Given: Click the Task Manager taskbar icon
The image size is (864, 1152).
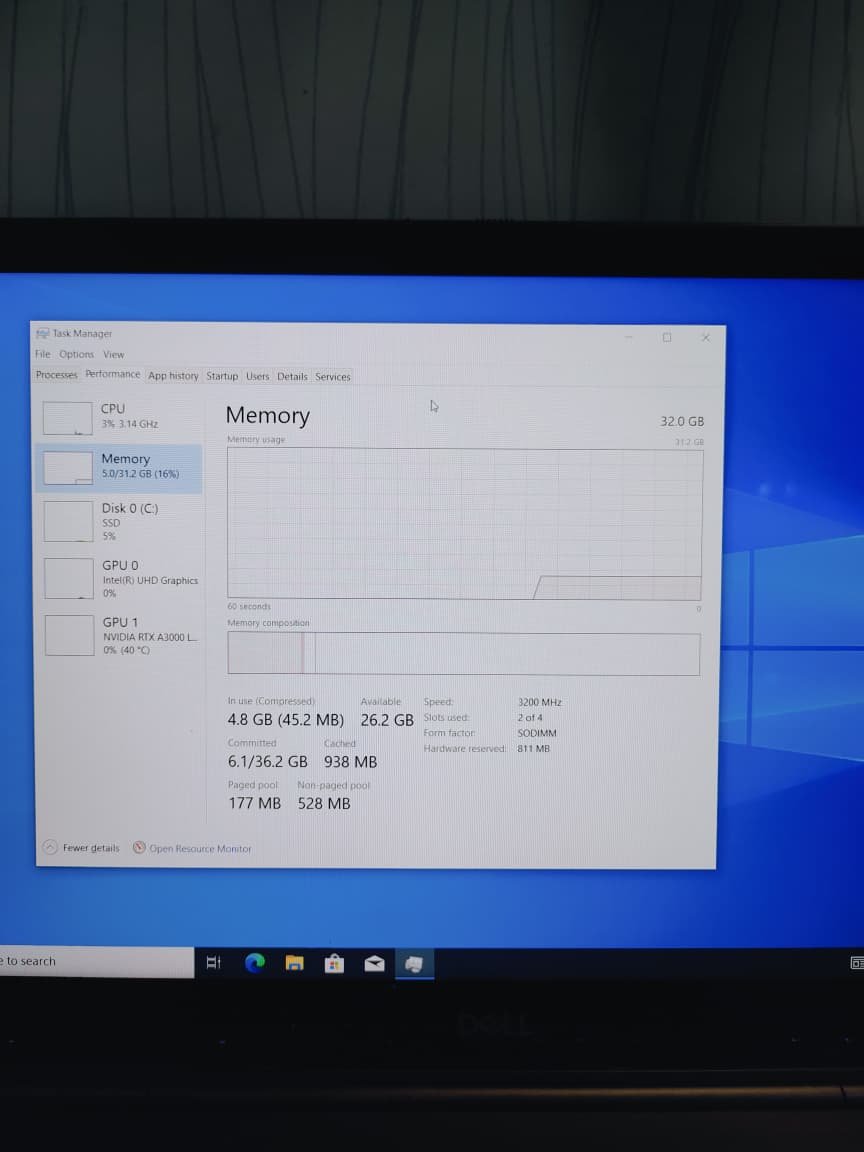Looking at the screenshot, I should tap(414, 964).
